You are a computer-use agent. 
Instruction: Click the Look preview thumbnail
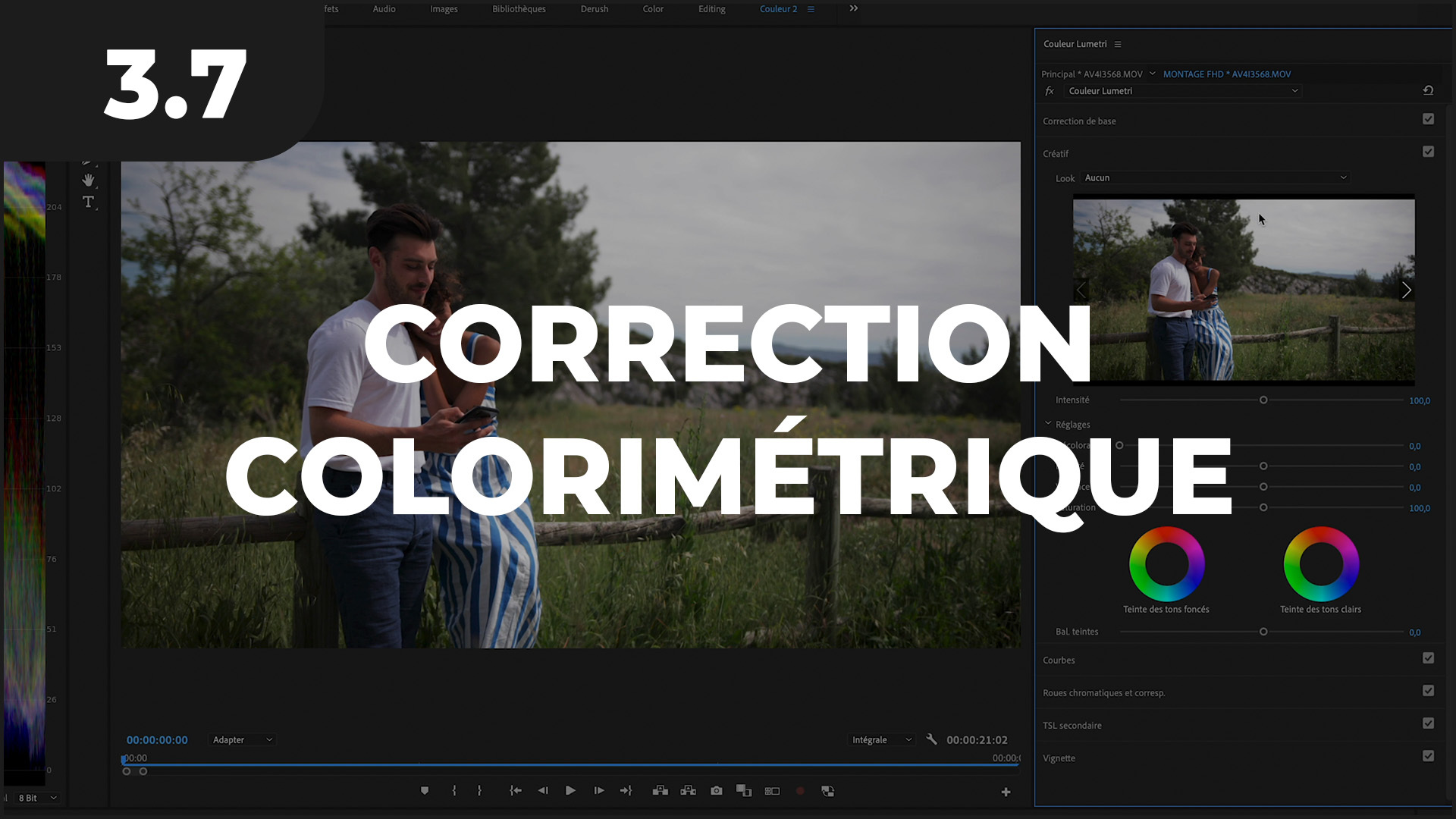[x=1244, y=290]
